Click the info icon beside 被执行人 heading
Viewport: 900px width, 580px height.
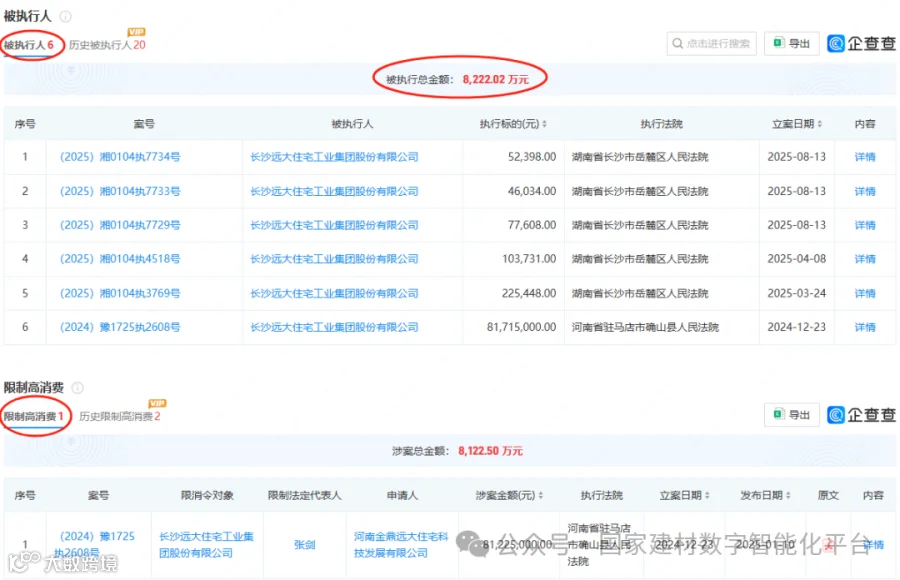tap(66, 17)
